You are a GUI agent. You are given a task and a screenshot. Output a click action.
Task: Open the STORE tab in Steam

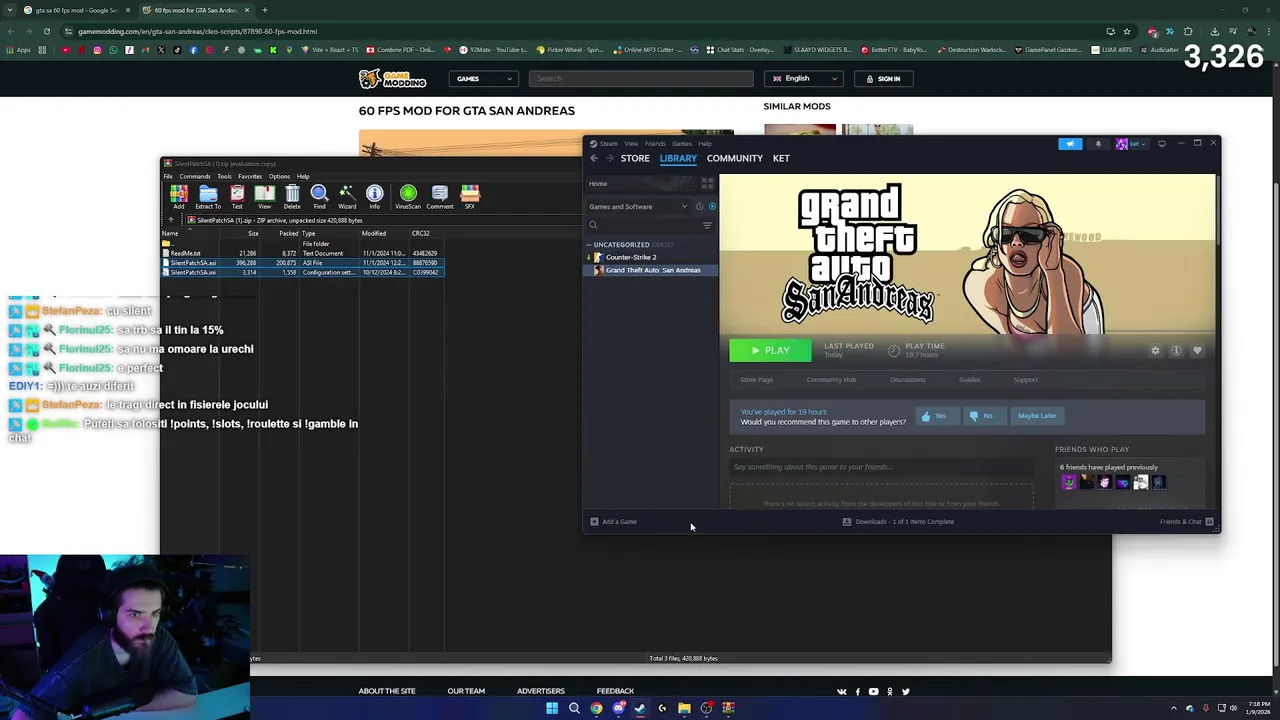635,158
